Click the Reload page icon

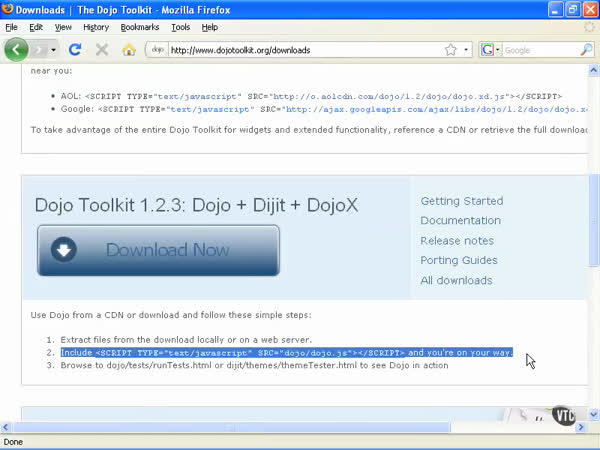[x=75, y=49]
